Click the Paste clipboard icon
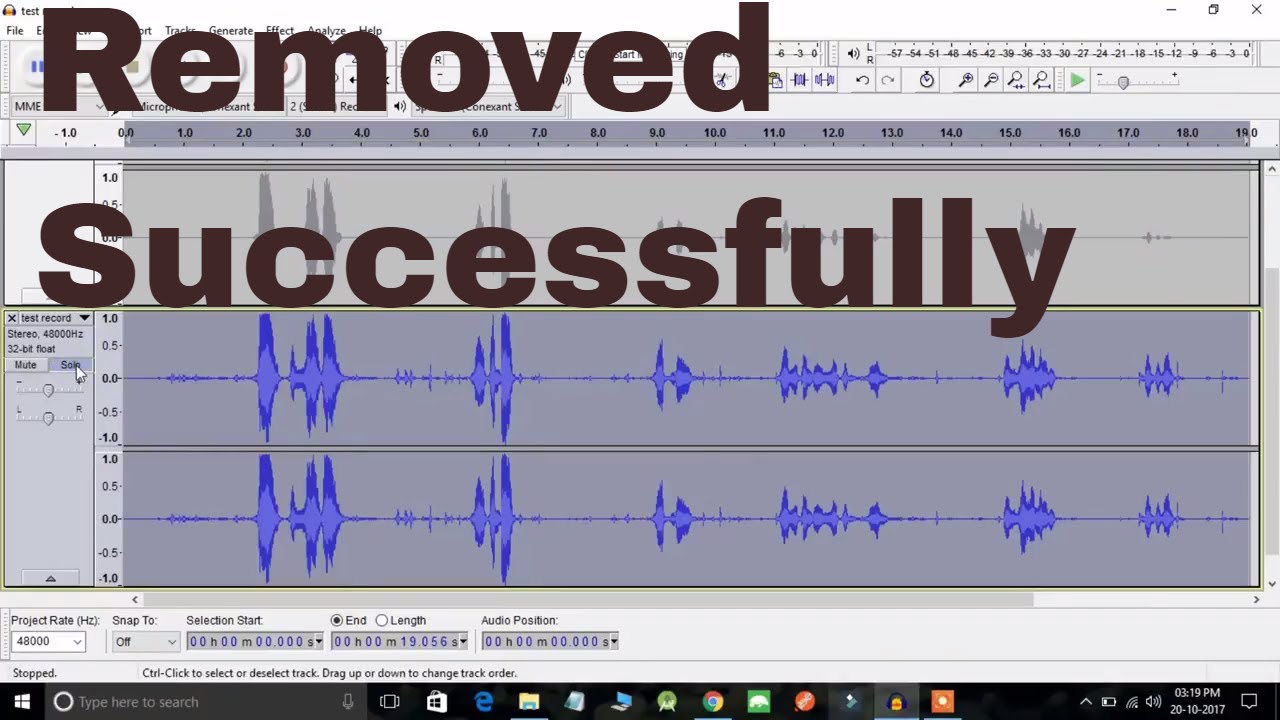1280x720 pixels. point(775,80)
